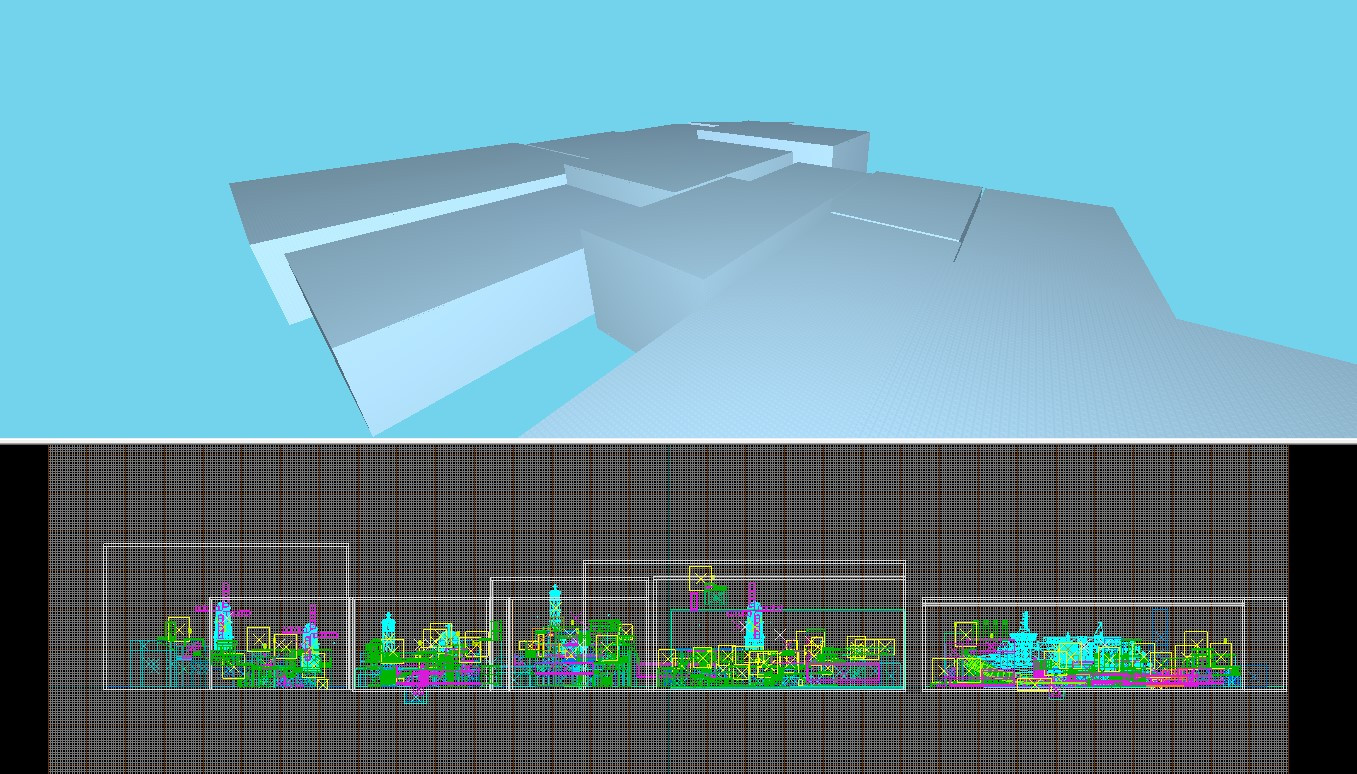Click the cyan tower symbol in the rightmost plant section

point(1026,628)
